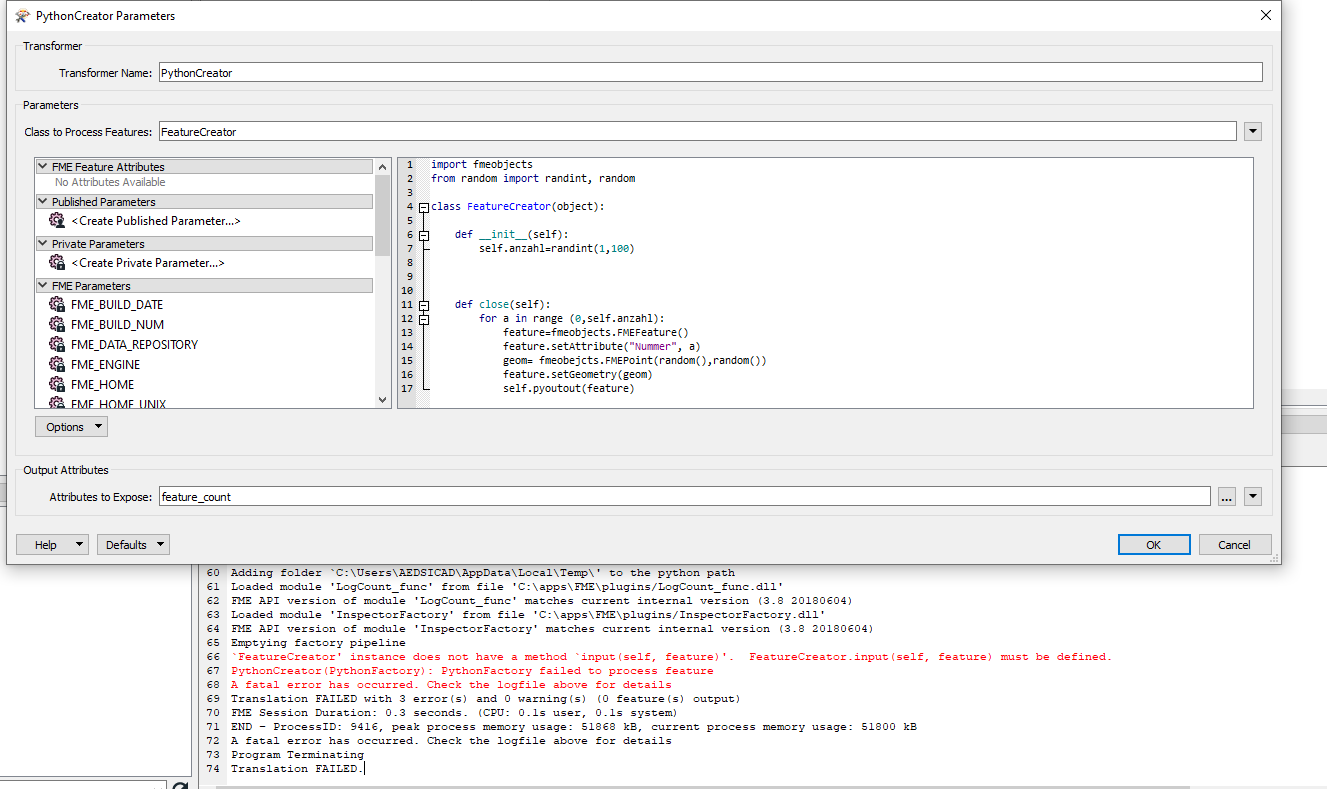This screenshot has height=789, width=1327.
Task: Close the PythonCreator Parameters dialog
Action: coord(1266,16)
